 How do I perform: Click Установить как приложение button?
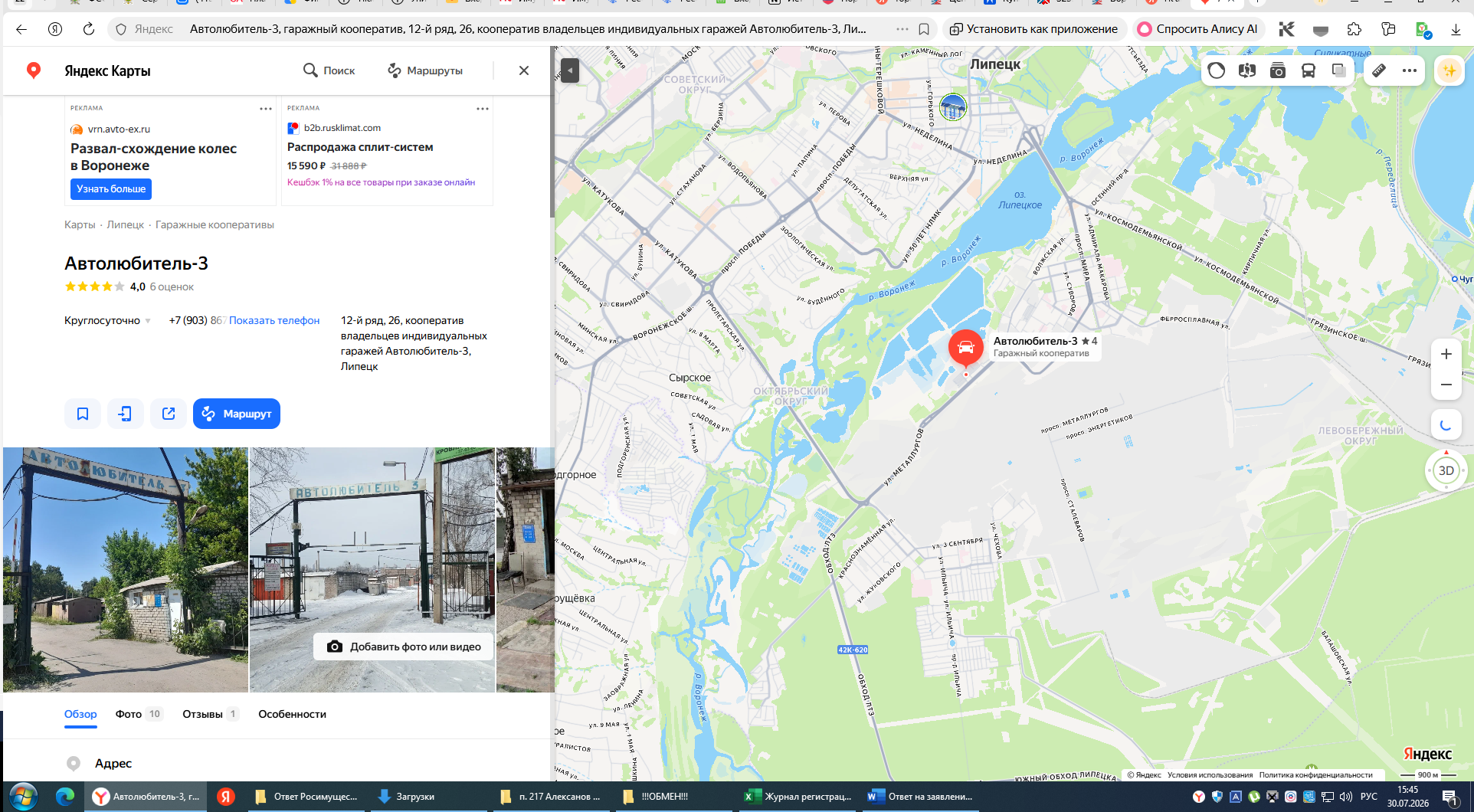[1033, 29]
